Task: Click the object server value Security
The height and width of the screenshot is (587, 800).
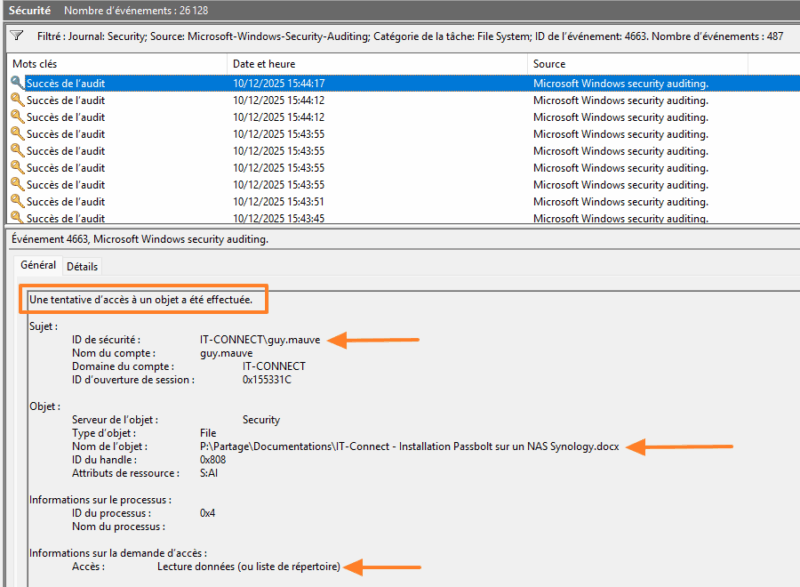Action: (261, 420)
